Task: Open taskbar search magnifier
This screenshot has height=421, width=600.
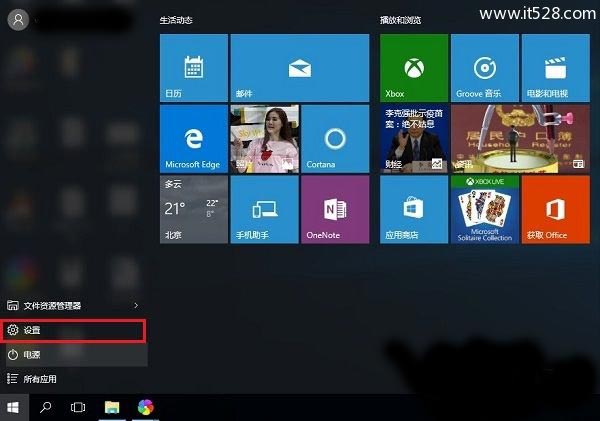Action: (46, 408)
